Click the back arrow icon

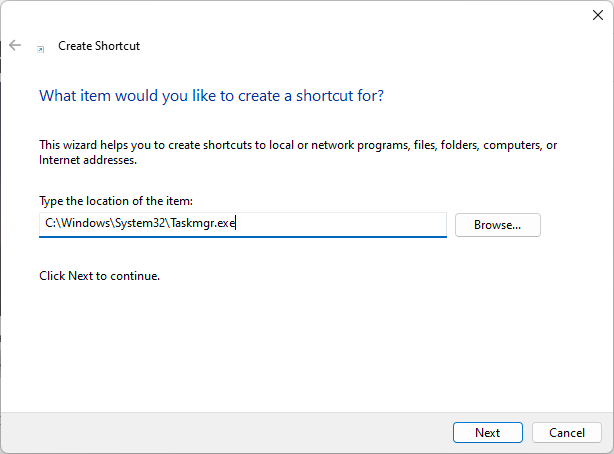[x=15, y=45]
